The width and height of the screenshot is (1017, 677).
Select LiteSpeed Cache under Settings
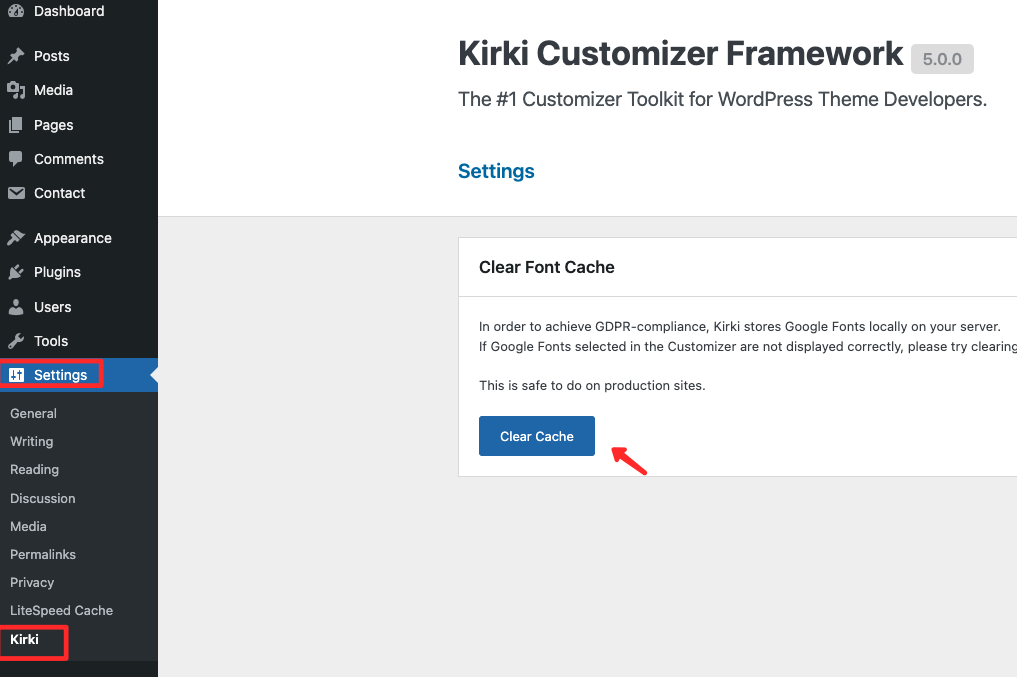62,610
